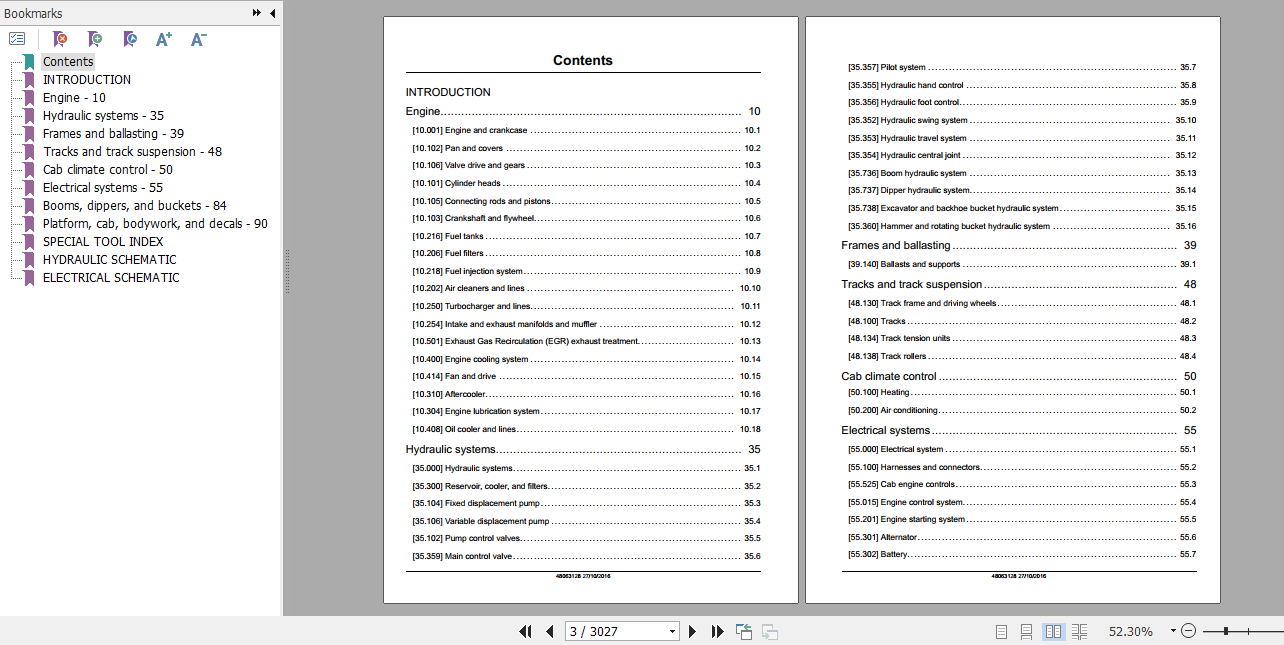Go to the next page

(692, 631)
